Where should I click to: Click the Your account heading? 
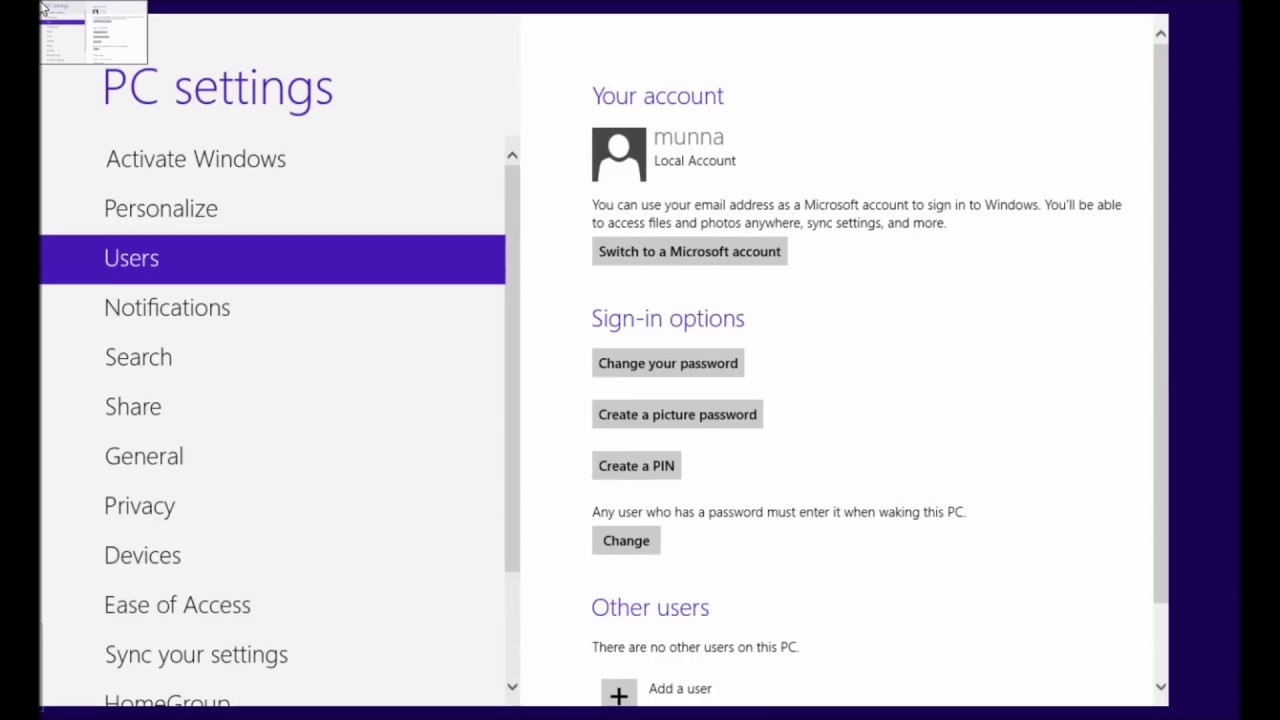click(x=658, y=96)
